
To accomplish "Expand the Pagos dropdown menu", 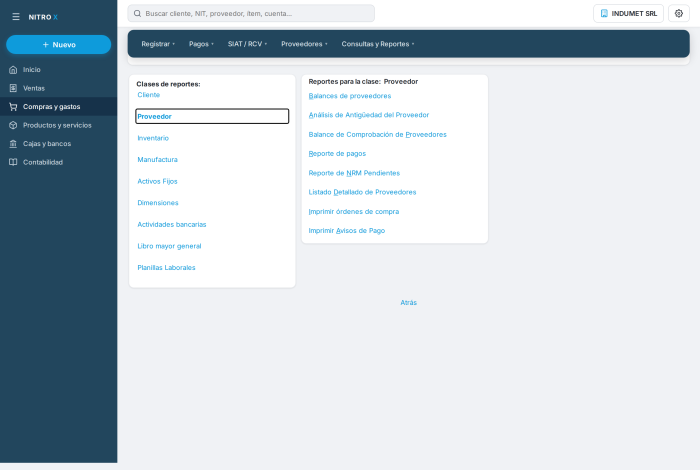I will 201,44.
